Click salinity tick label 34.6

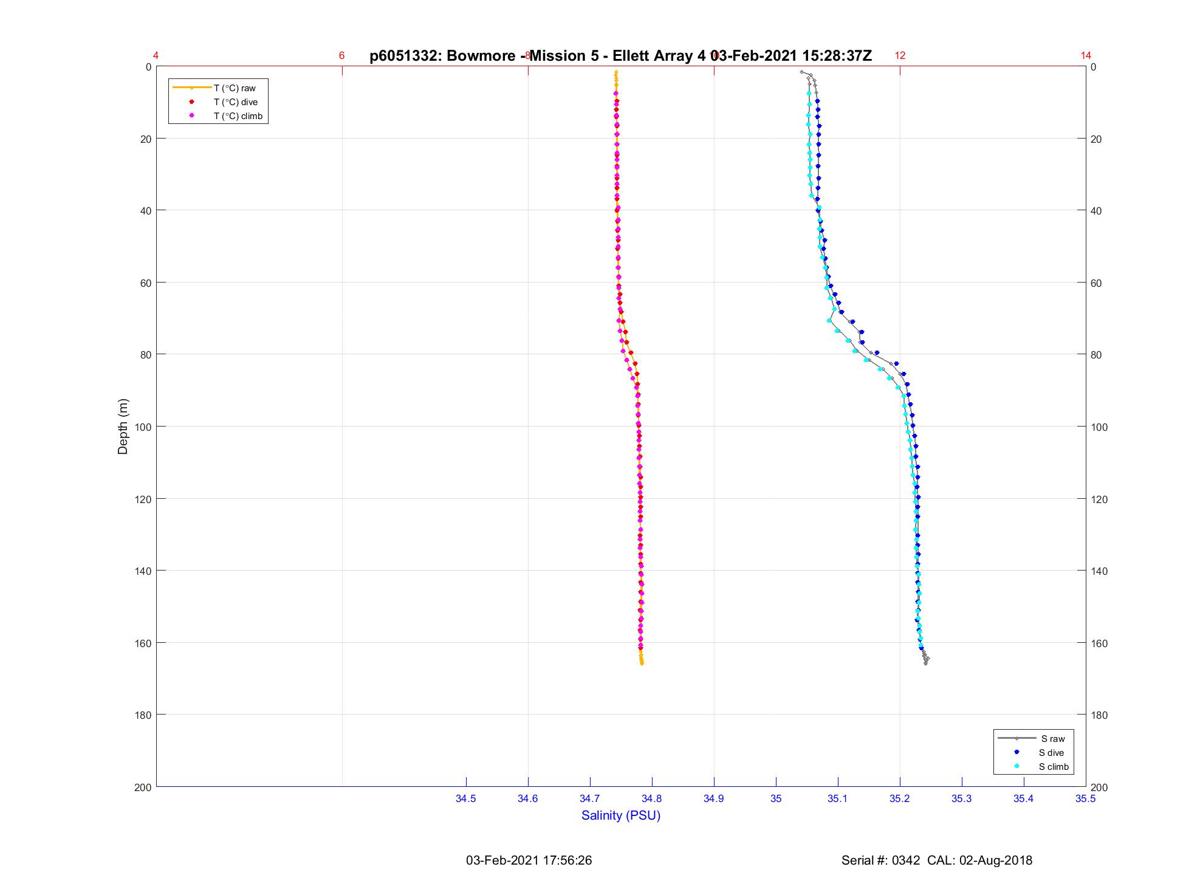528,799
